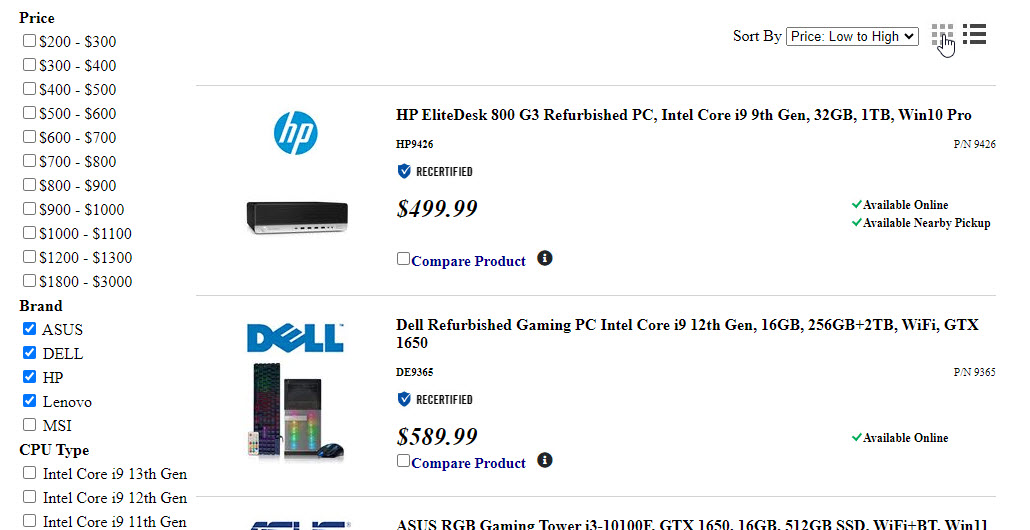Click the HP brand logo
The image size is (1030, 530).
click(296, 133)
